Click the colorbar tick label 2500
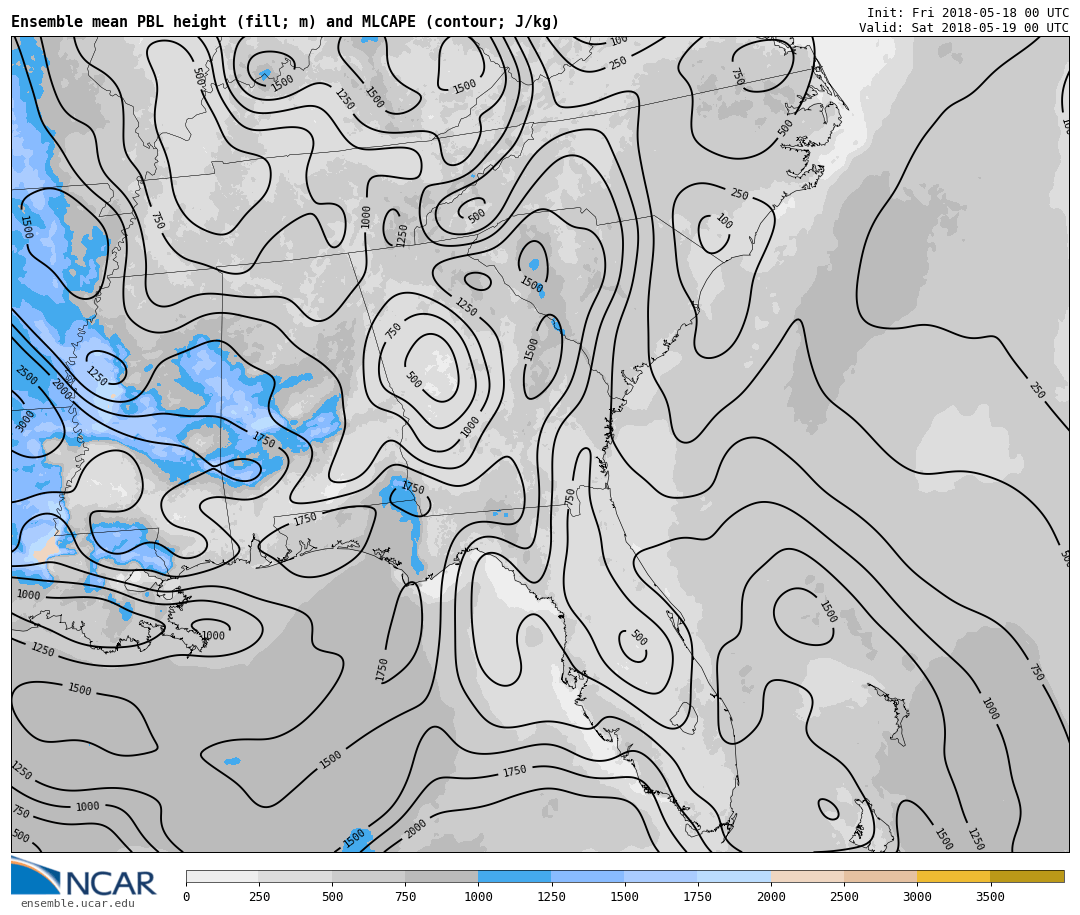 tap(844, 896)
